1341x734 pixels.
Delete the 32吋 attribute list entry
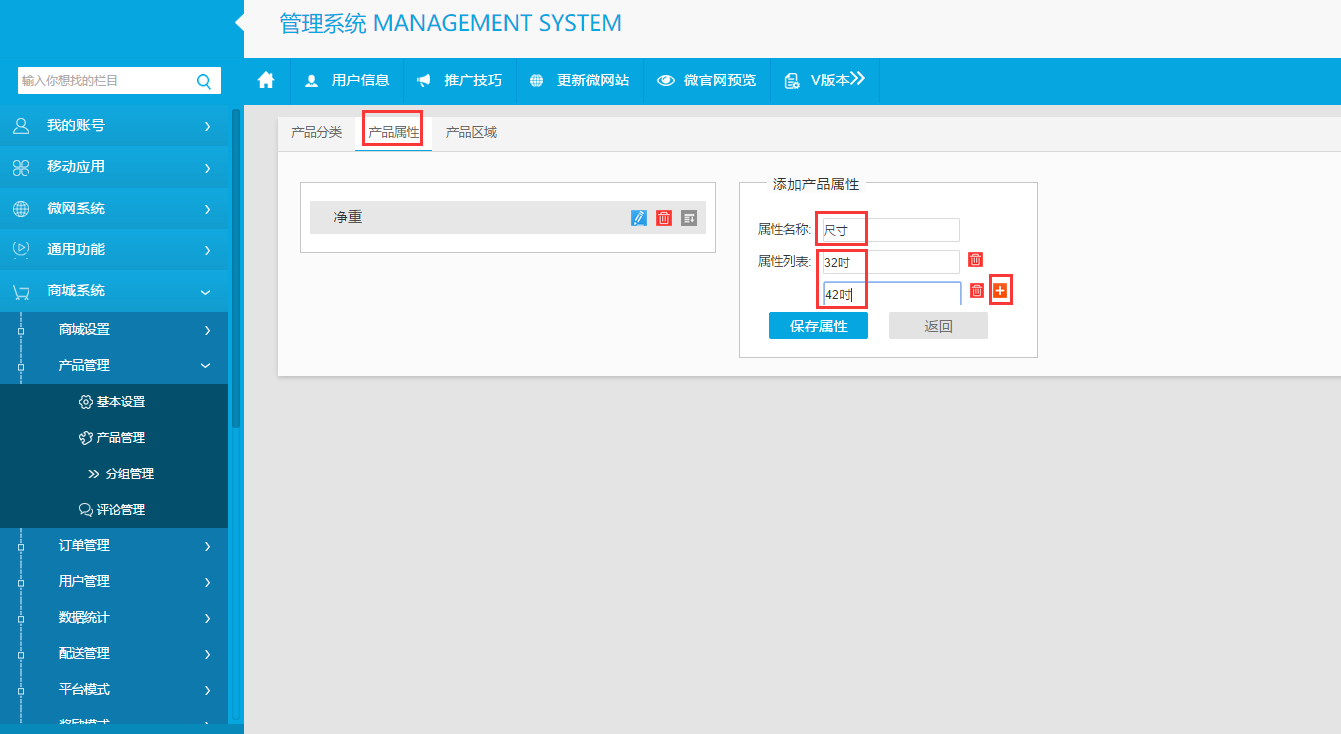(976, 260)
